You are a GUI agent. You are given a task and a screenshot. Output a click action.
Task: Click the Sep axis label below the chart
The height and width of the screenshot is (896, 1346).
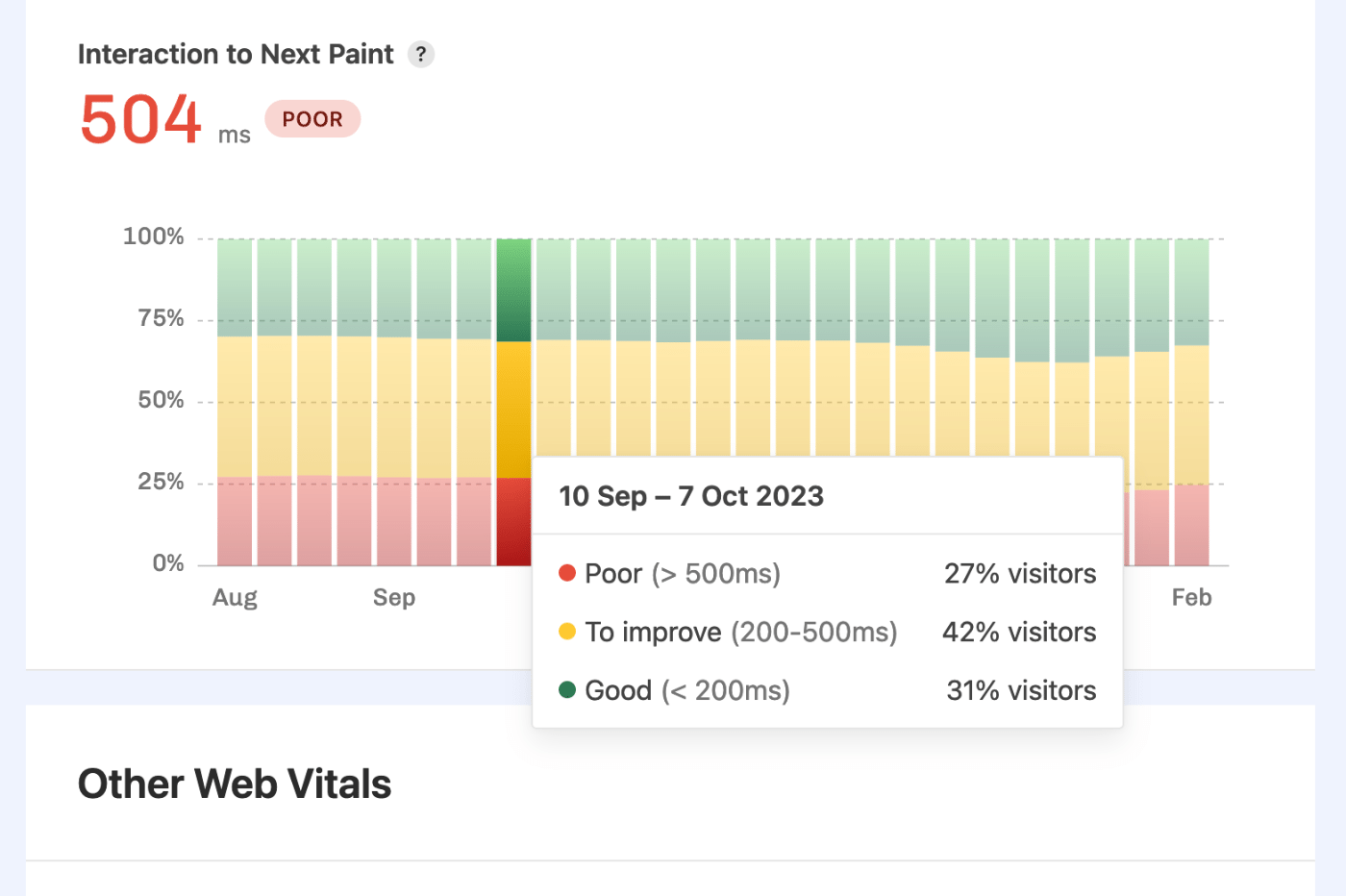click(394, 597)
